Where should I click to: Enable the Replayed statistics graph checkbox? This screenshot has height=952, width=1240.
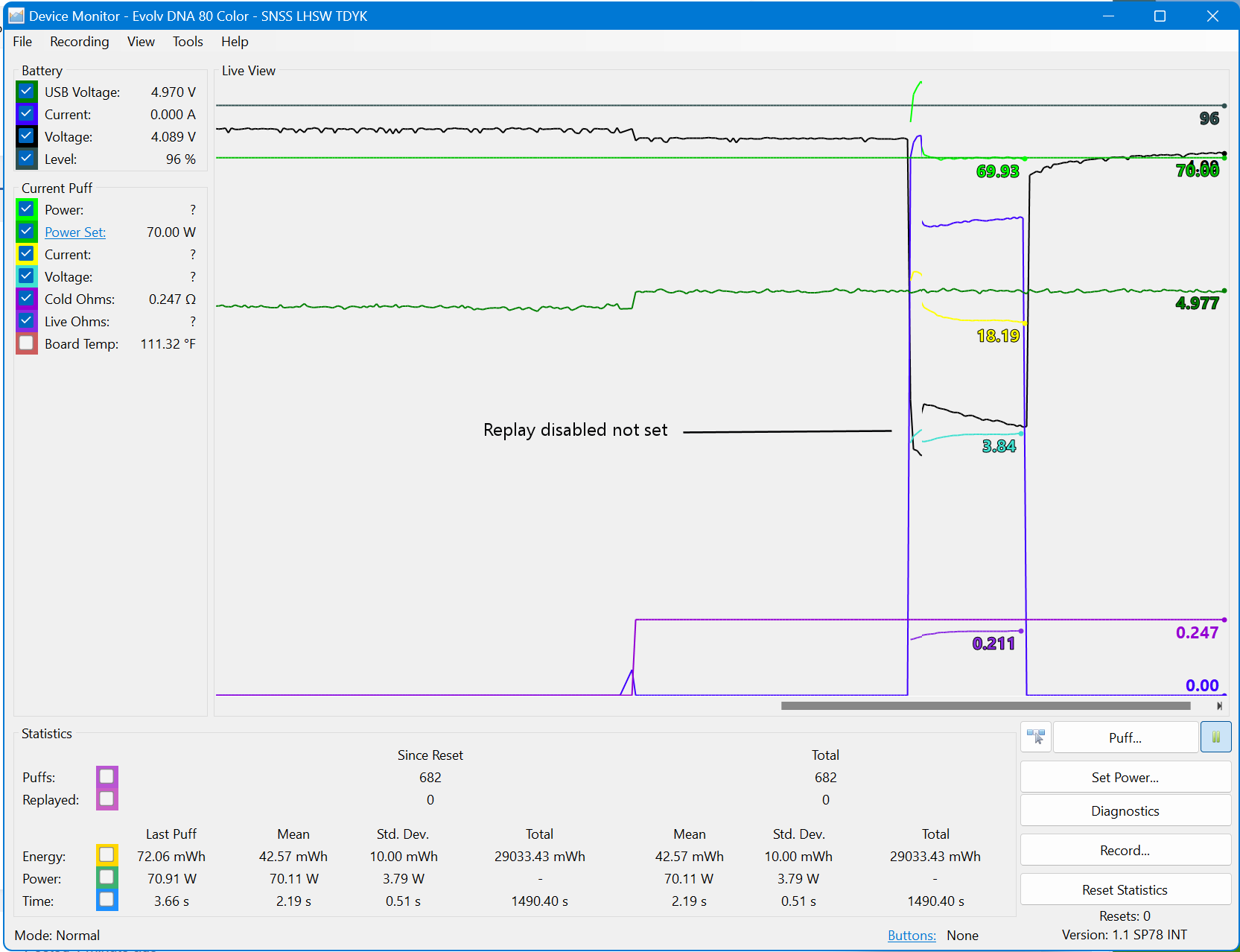[x=107, y=799]
